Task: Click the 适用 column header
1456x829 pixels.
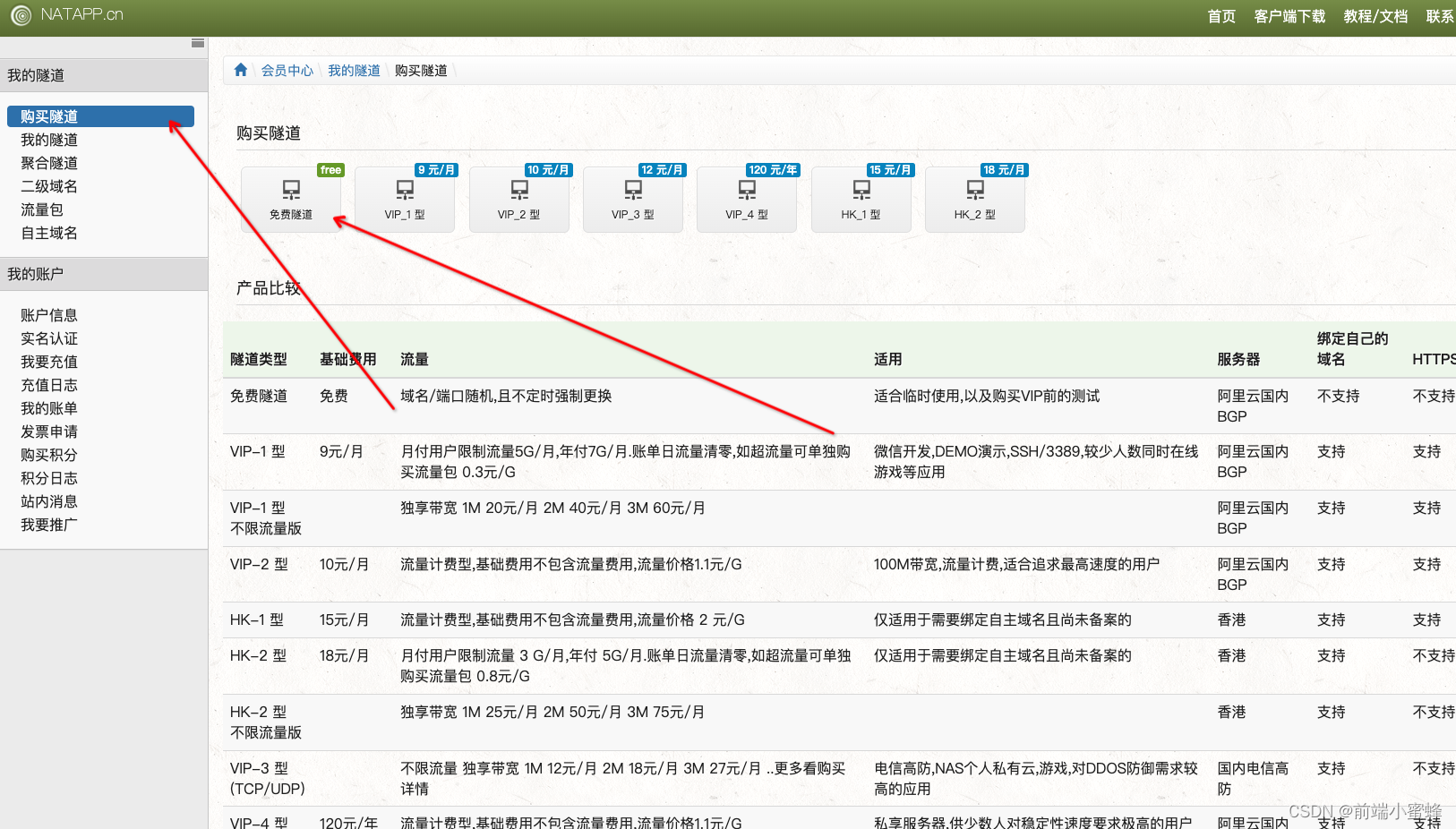Action: click(x=888, y=359)
